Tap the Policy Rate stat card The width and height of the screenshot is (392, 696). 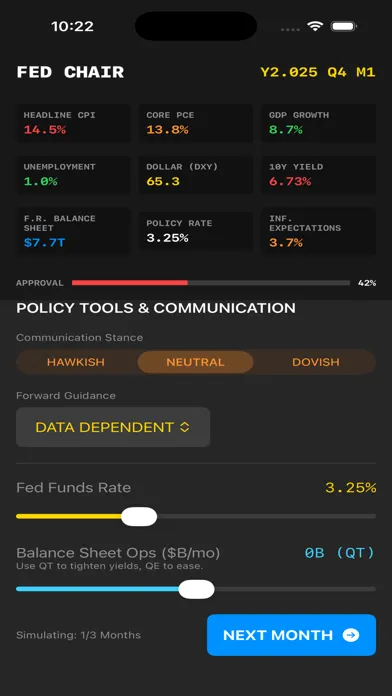point(196,231)
